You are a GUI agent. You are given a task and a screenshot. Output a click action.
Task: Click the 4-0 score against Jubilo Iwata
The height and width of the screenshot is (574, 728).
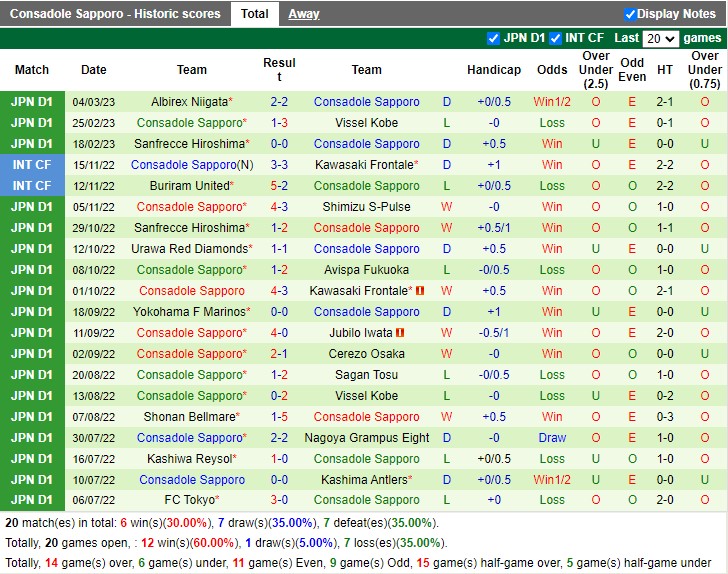tap(279, 333)
